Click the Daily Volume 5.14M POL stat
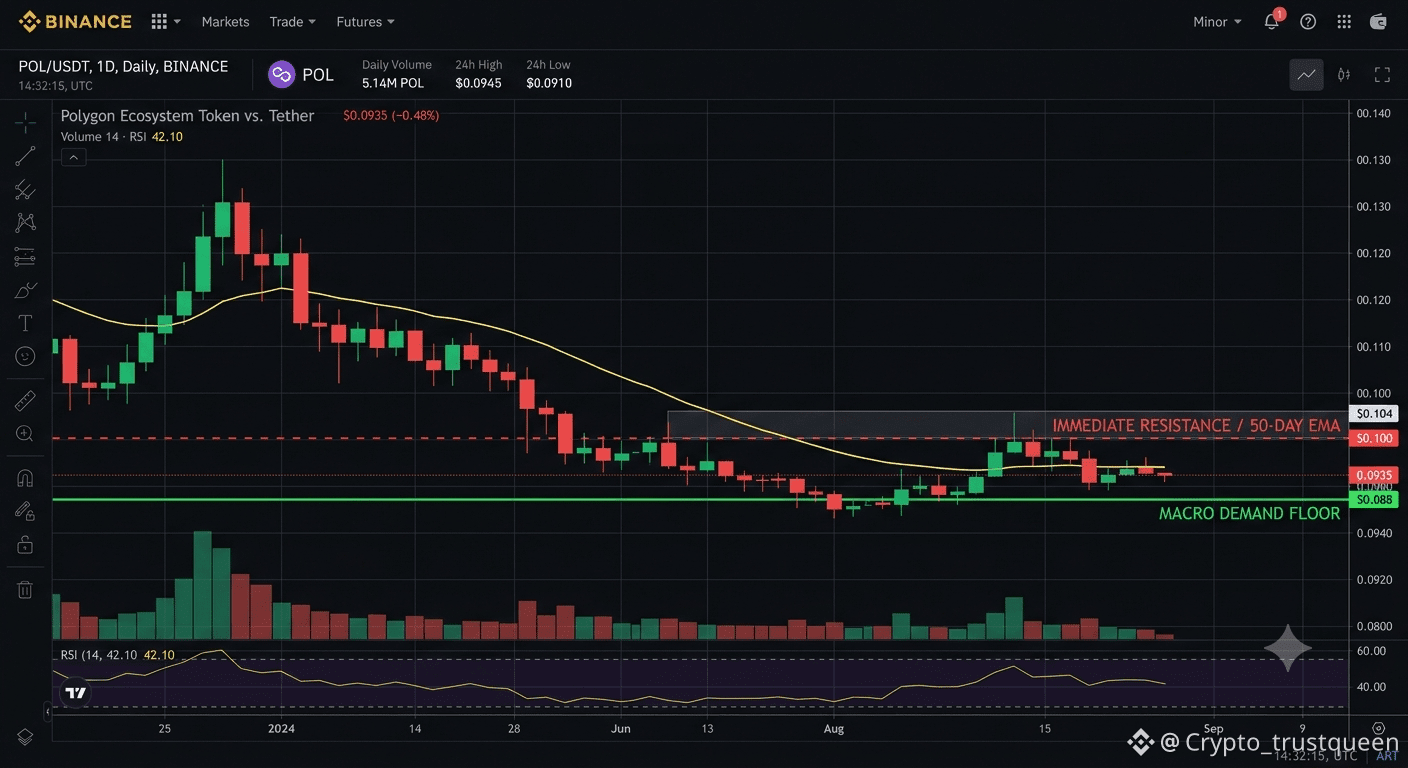The image size is (1408, 768). point(397,74)
